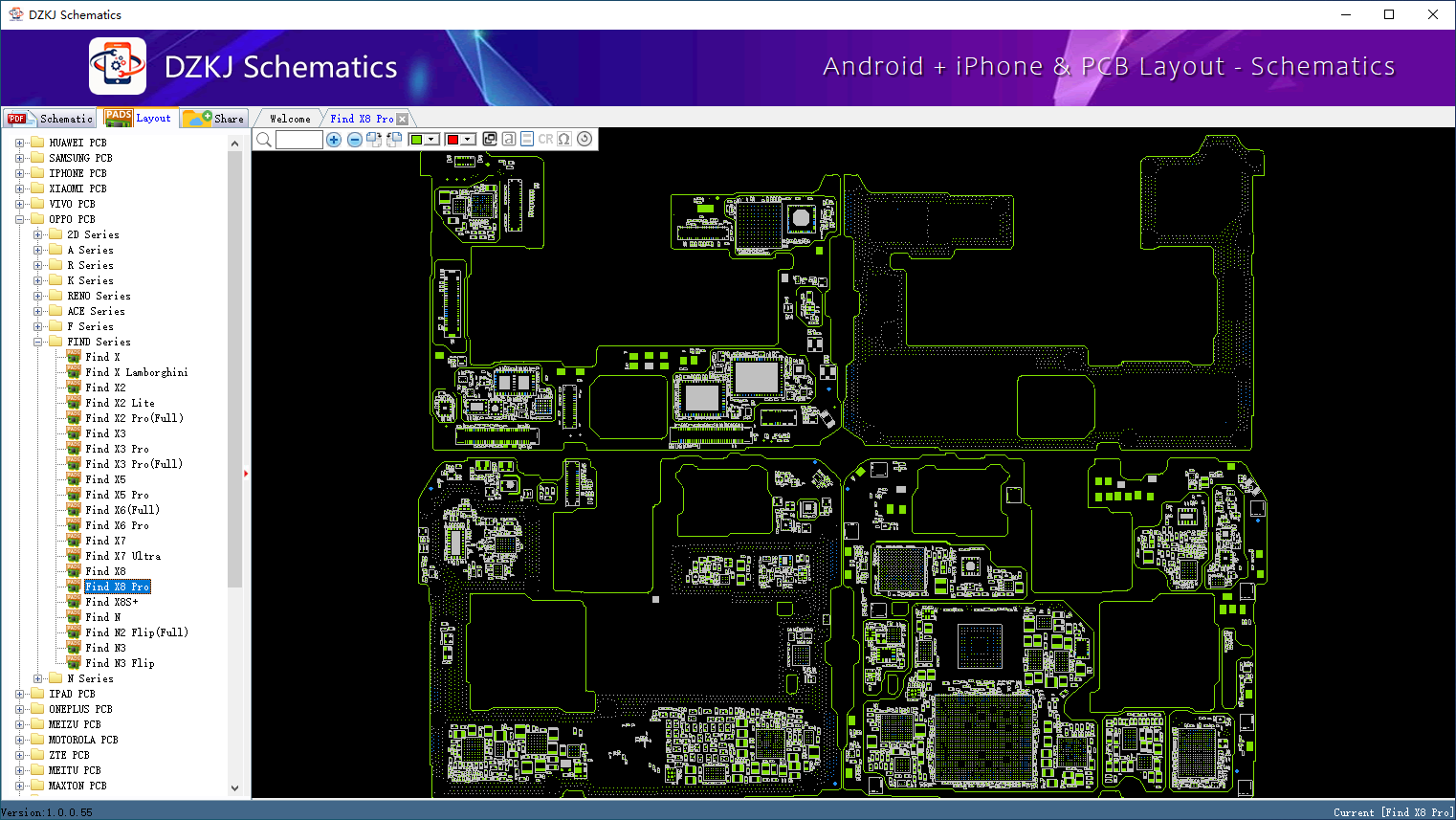Screen dimensions: 1456x820
Task: Click the folder icon beside K Series
Action: click(55, 280)
